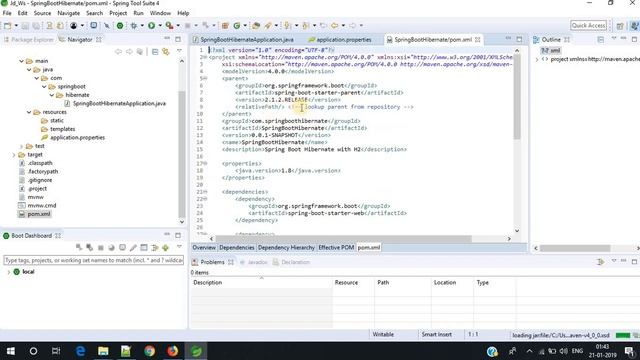
Task: Toggle Skip All Breakpoints toolbar icon
Action: (107, 26)
